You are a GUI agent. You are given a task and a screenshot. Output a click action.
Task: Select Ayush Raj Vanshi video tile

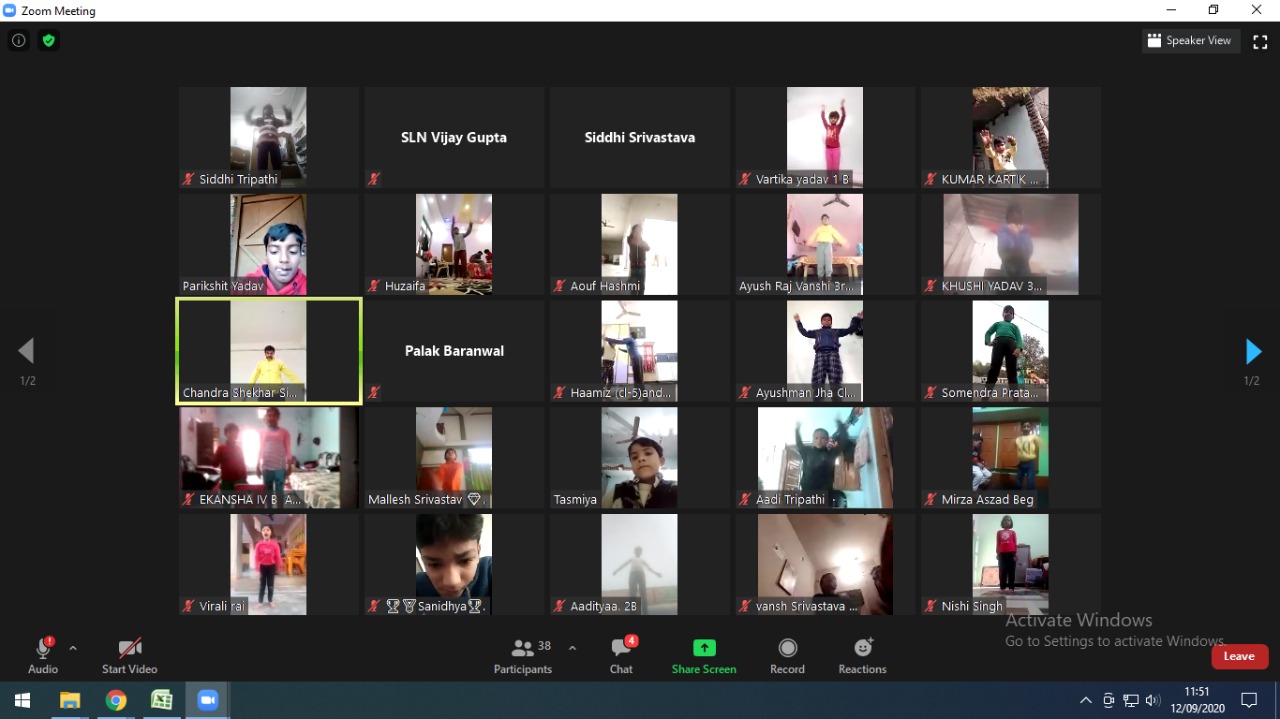(825, 244)
